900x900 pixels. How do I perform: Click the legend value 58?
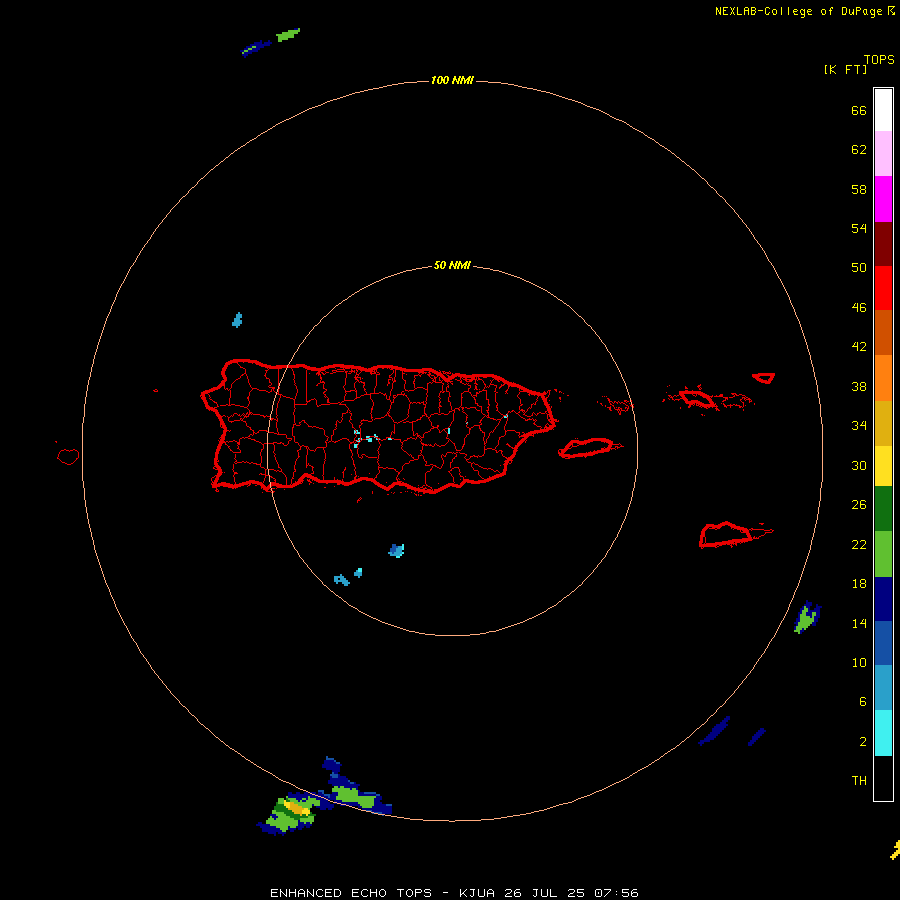(859, 189)
